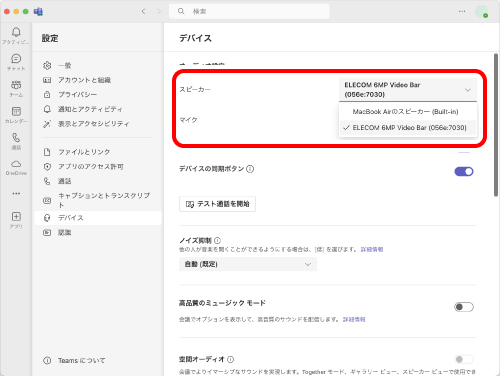The height and width of the screenshot is (376, 500).
Task: Open the Apps plus icon in the sidebar
Action: (16, 217)
